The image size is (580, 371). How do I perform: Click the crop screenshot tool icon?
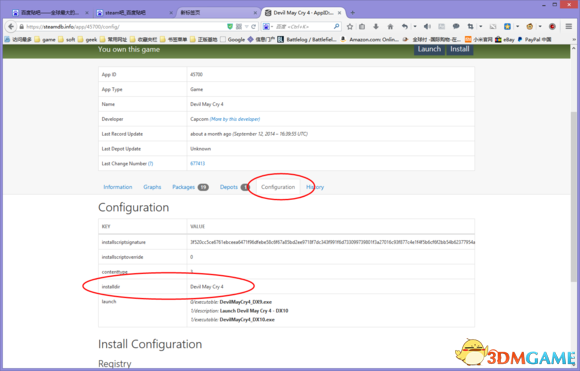pos(471,27)
